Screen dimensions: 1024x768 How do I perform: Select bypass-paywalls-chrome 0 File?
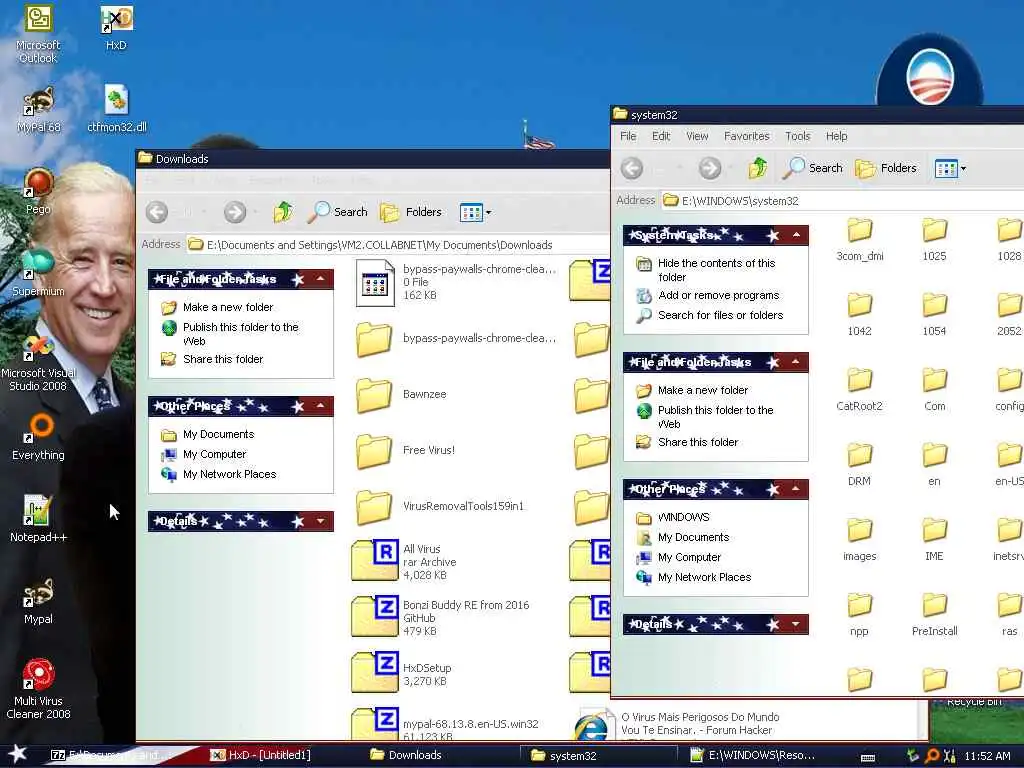click(x=456, y=282)
